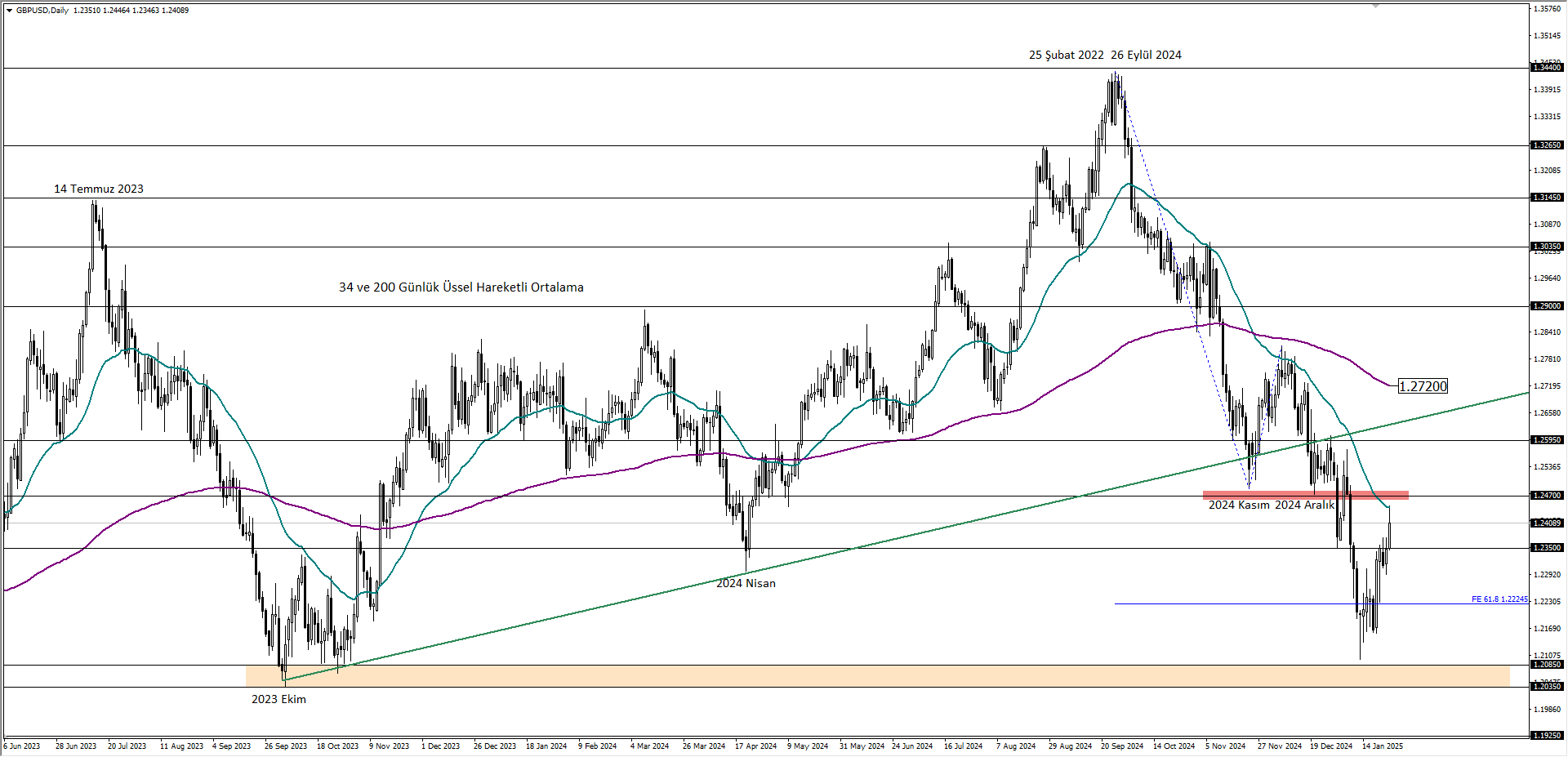The image size is (1568, 757).
Task: Click the 1.32650 horizontal line price tag
Action: (1547, 145)
